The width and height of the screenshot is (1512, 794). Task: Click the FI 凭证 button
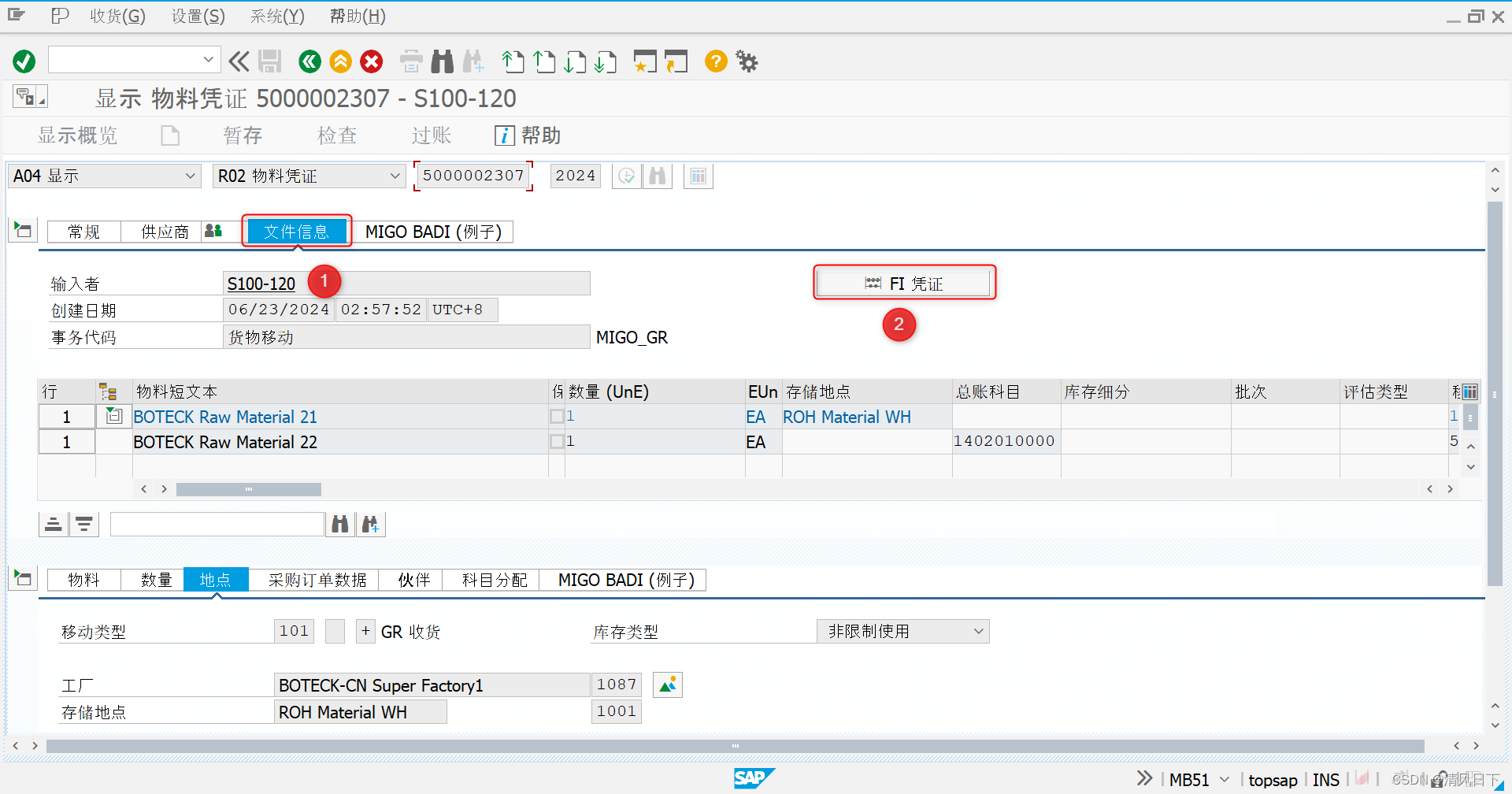pyautogui.click(x=904, y=283)
